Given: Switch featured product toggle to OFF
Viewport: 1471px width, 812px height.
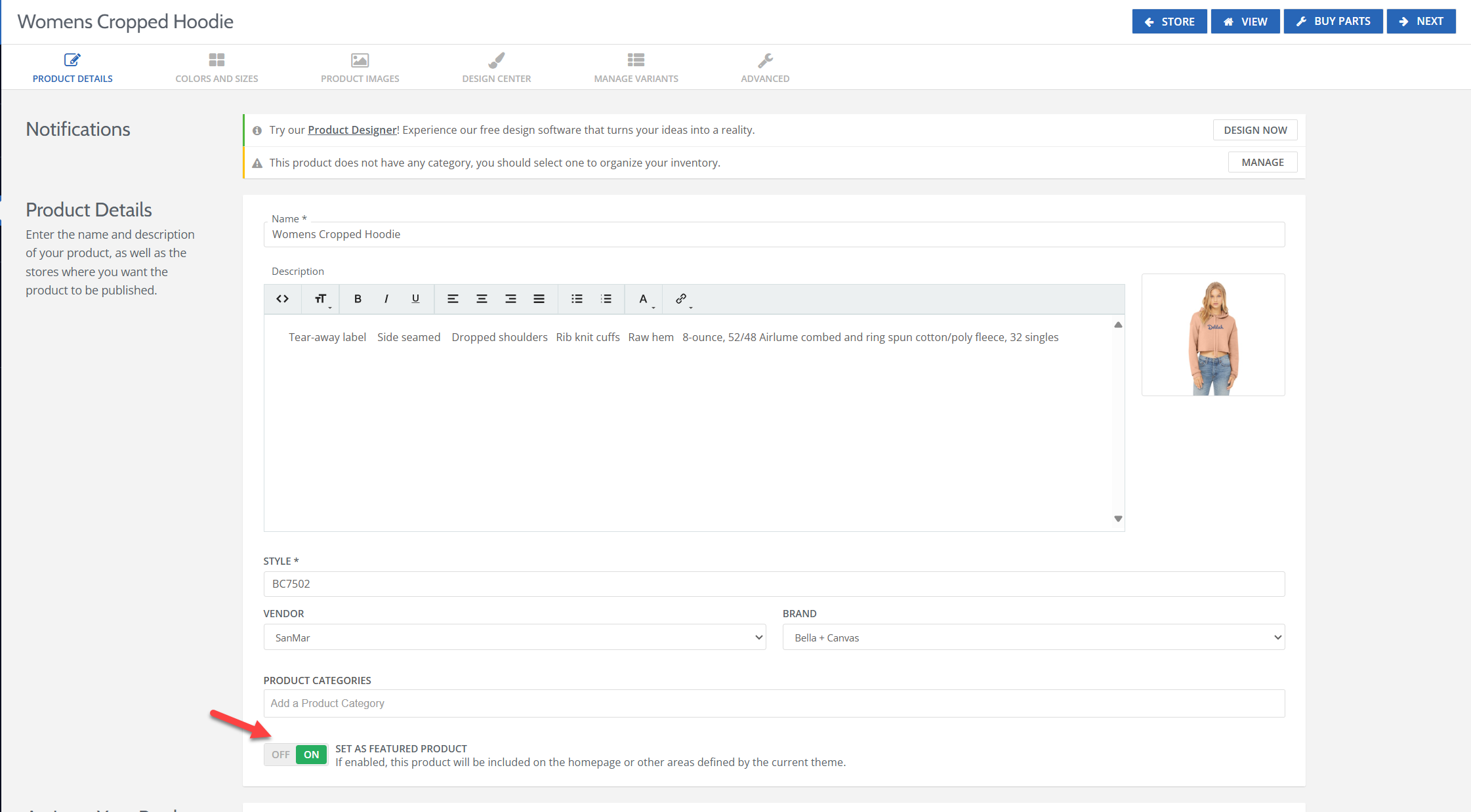Looking at the screenshot, I should [x=281, y=755].
